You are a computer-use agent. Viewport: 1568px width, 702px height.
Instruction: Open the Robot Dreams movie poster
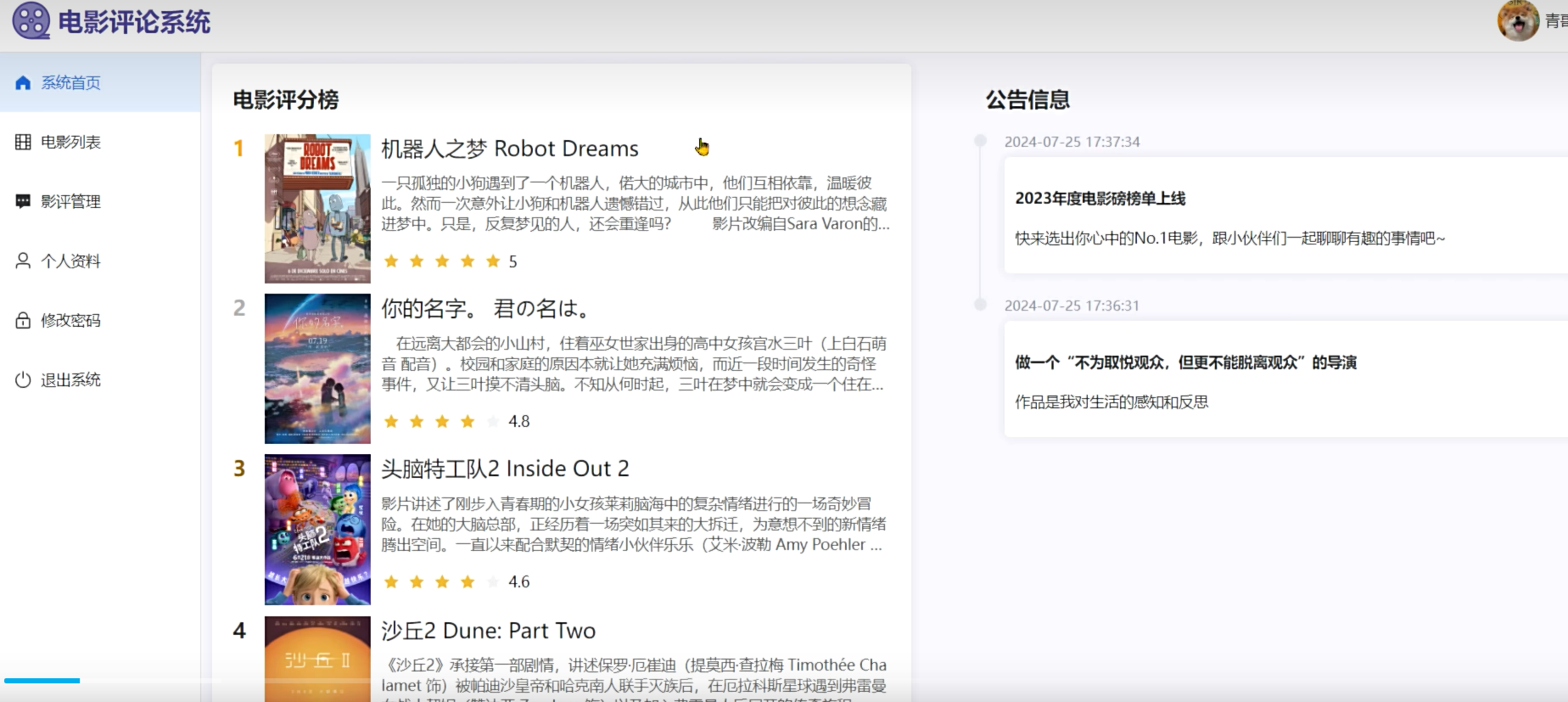click(x=317, y=209)
